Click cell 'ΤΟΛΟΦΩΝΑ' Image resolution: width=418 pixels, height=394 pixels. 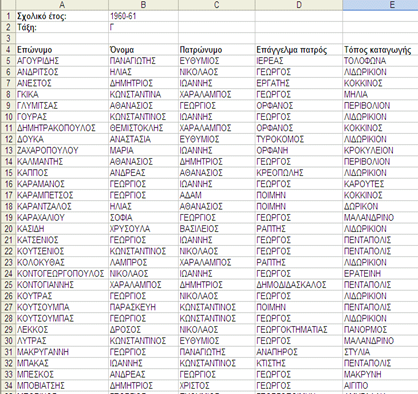(380, 61)
